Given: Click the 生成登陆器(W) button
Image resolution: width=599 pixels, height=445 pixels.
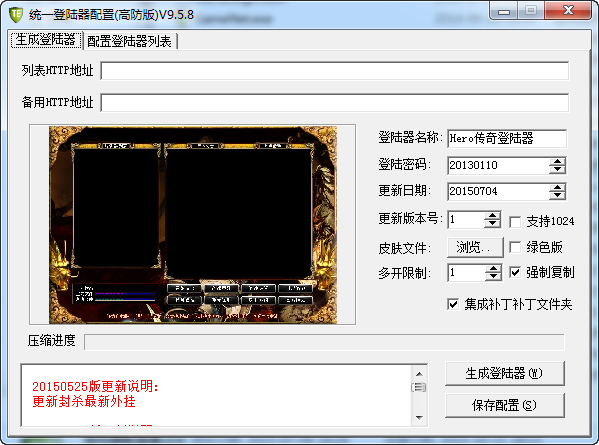Looking at the screenshot, I should click(x=504, y=373).
